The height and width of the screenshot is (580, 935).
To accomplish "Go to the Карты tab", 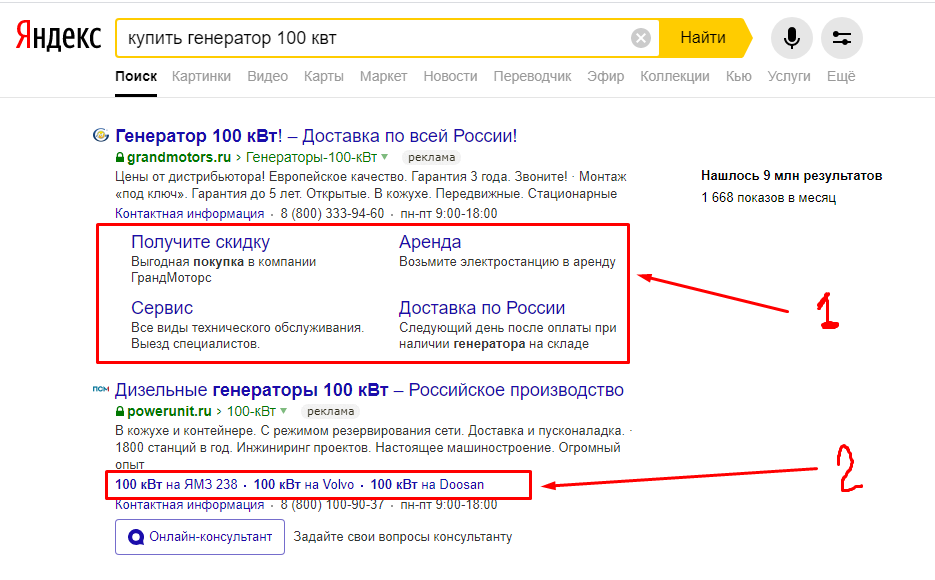I will pyautogui.click(x=323, y=76).
